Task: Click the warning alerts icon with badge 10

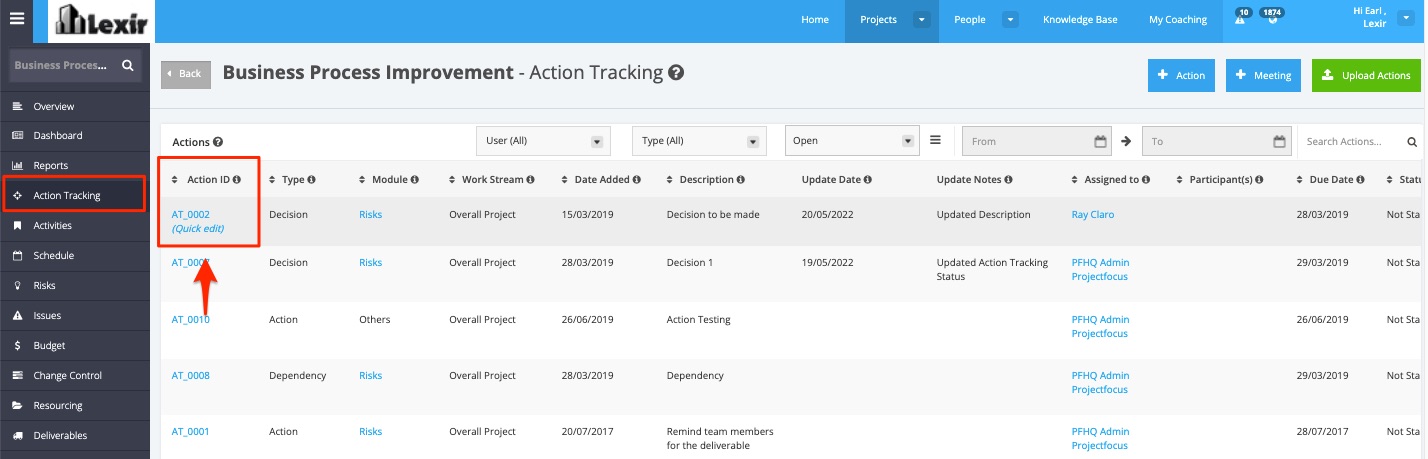Action: tap(1242, 17)
